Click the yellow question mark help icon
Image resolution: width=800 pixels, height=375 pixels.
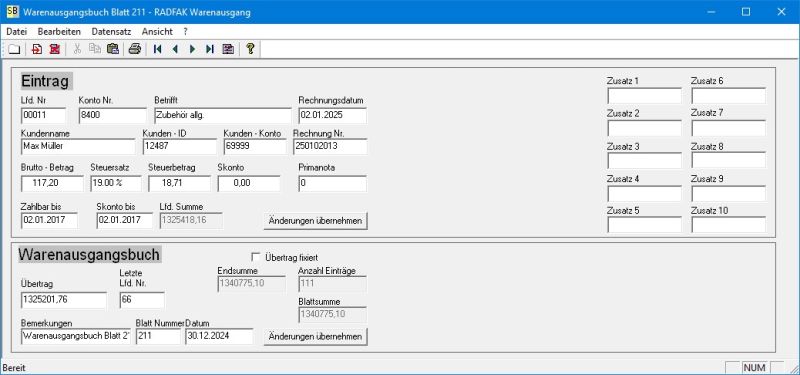point(250,49)
